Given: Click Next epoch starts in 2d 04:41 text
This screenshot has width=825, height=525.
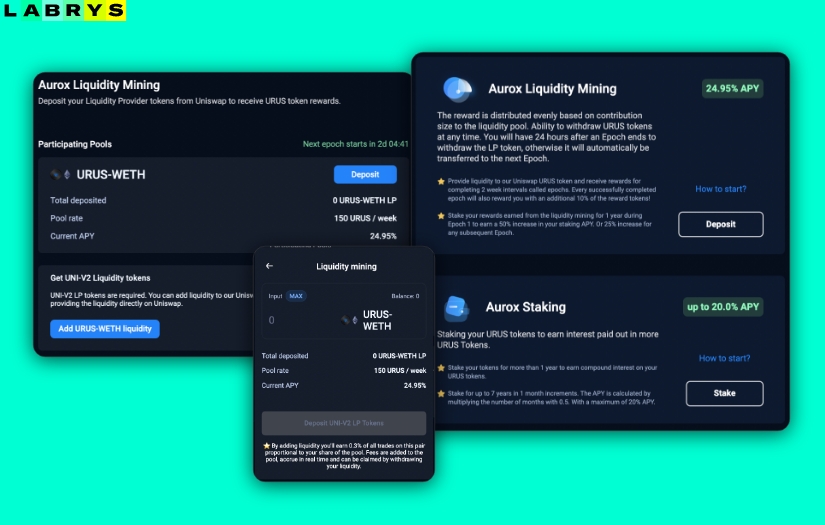Looking at the screenshot, I should pyautogui.click(x=356, y=144).
